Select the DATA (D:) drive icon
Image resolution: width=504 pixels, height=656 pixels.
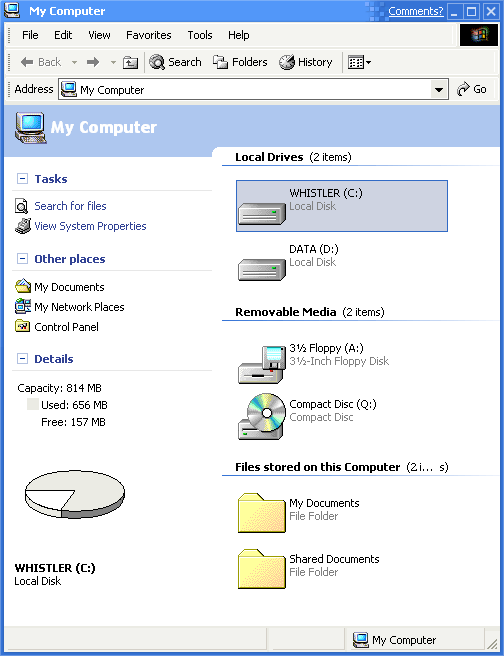[262, 267]
